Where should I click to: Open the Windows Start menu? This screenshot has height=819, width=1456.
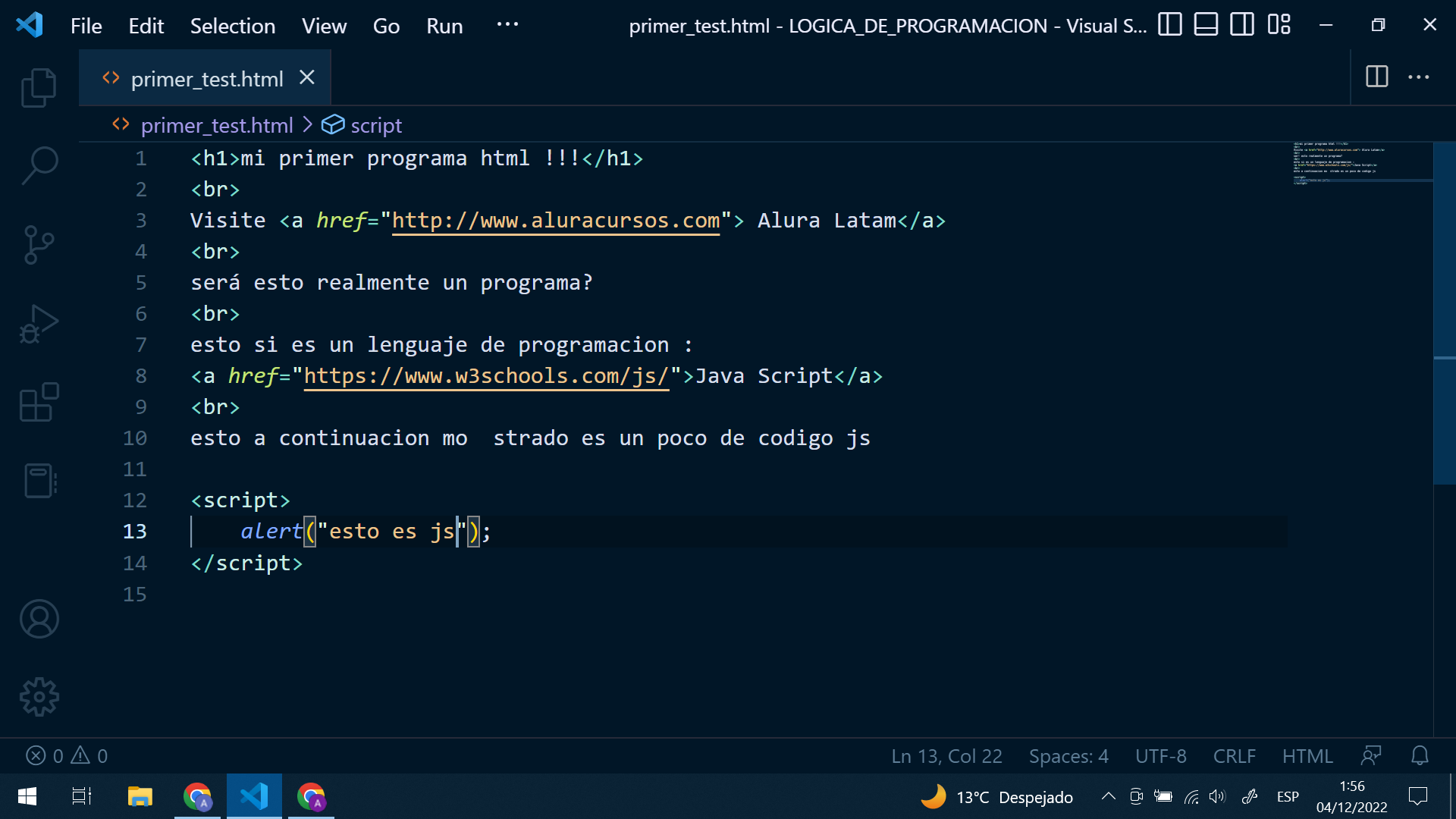pyautogui.click(x=27, y=796)
